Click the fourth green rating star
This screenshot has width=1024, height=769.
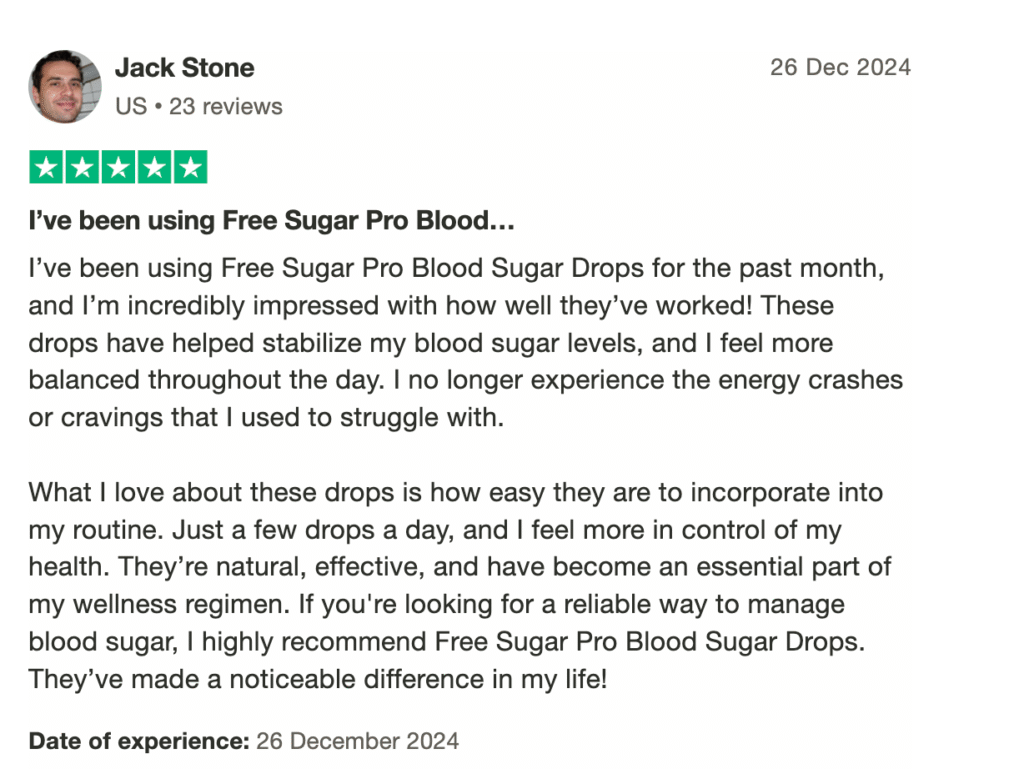pyautogui.click(x=154, y=168)
